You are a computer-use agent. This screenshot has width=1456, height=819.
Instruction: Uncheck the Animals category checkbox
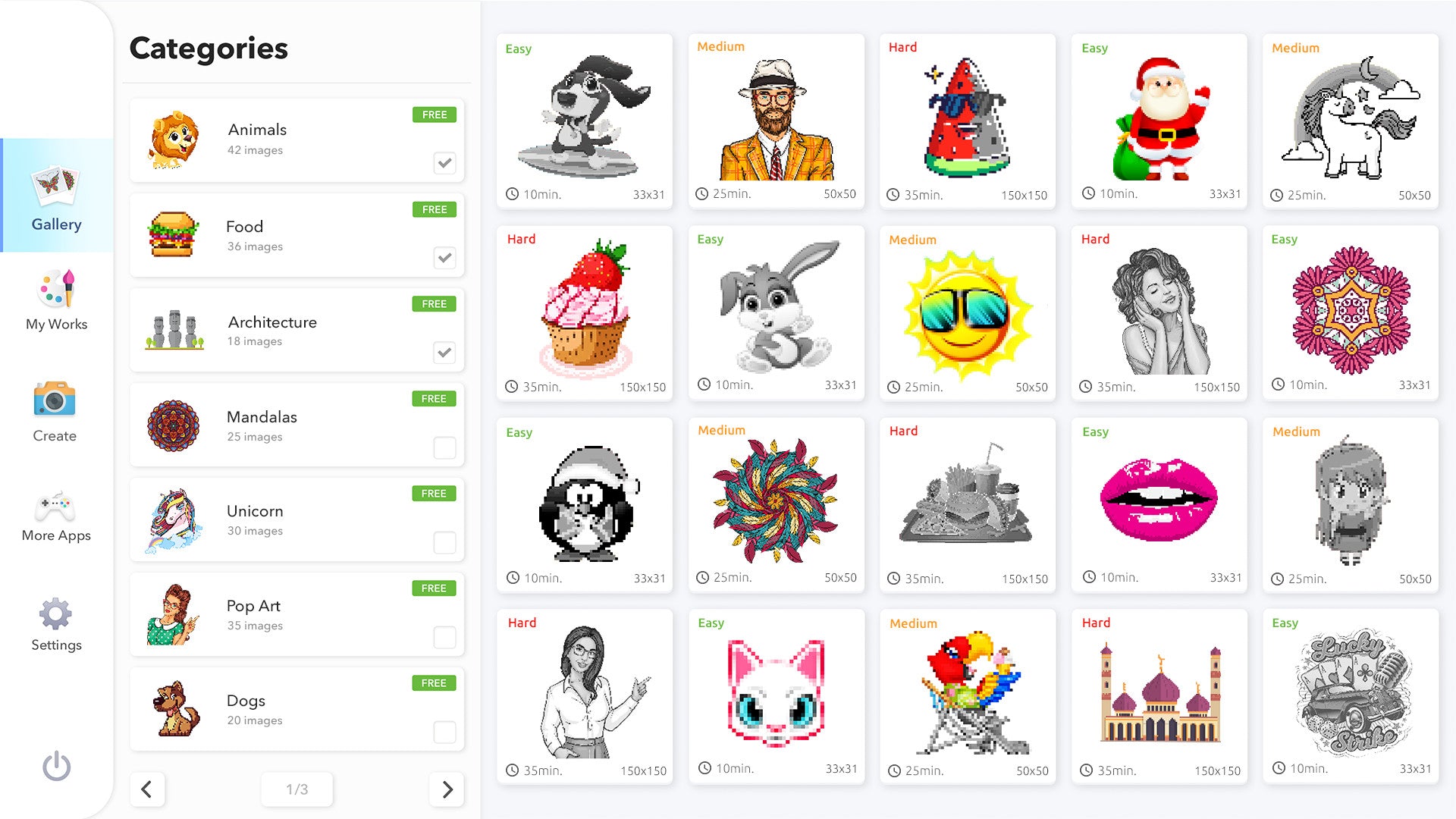coord(444,163)
